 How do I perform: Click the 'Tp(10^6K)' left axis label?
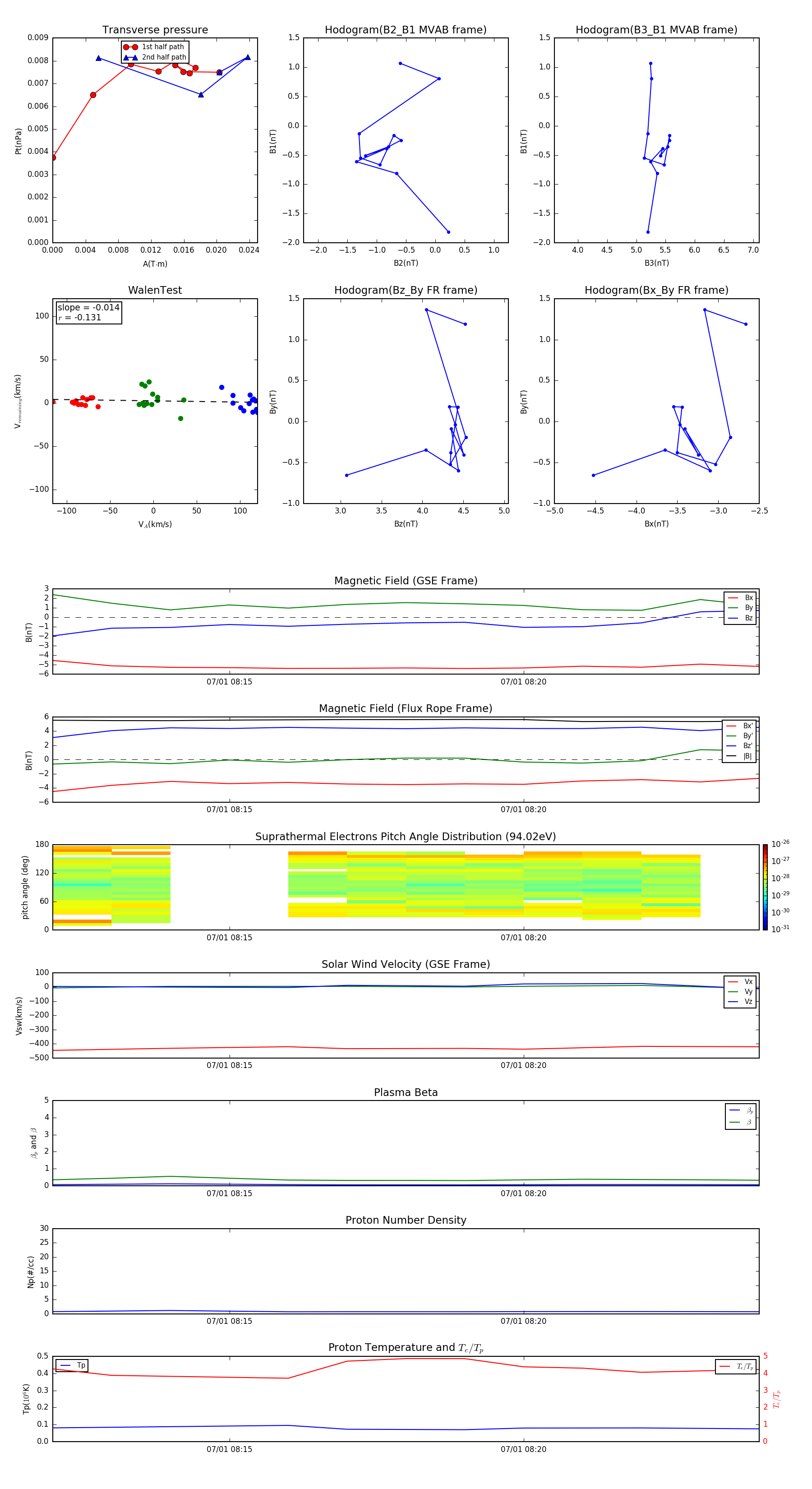coord(27,1398)
